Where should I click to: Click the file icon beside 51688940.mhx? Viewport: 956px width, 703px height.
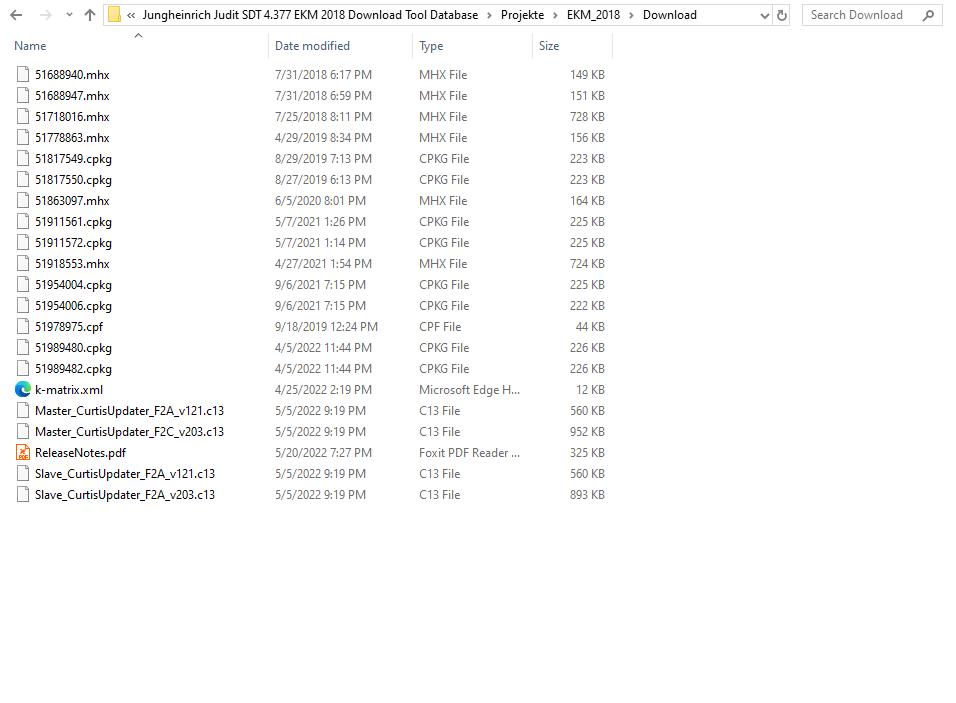[22, 74]
